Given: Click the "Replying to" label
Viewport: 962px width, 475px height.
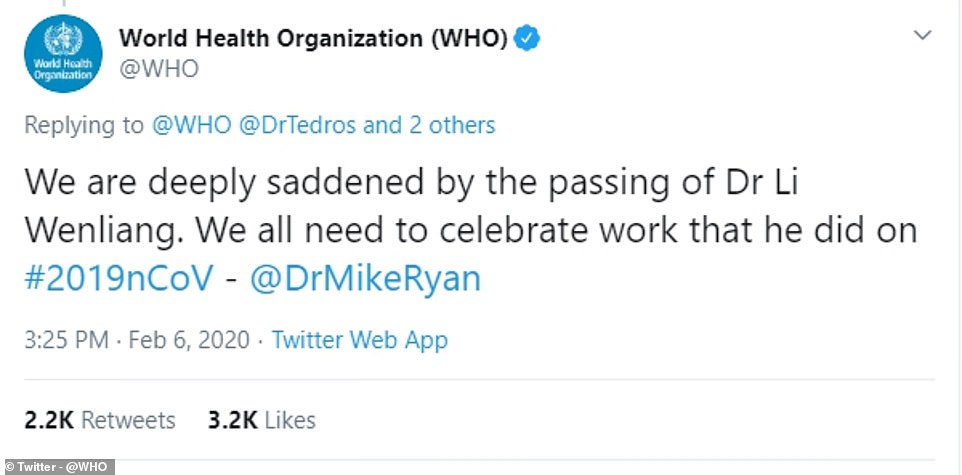Looking at the screenshot, I should point(84,126).
